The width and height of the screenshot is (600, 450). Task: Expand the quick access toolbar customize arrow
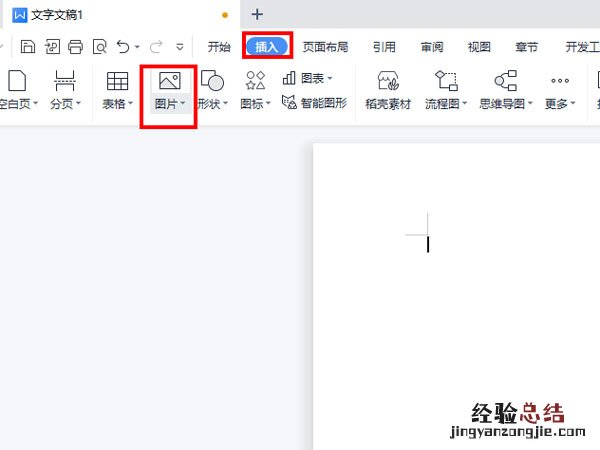[x=180, y=46]
